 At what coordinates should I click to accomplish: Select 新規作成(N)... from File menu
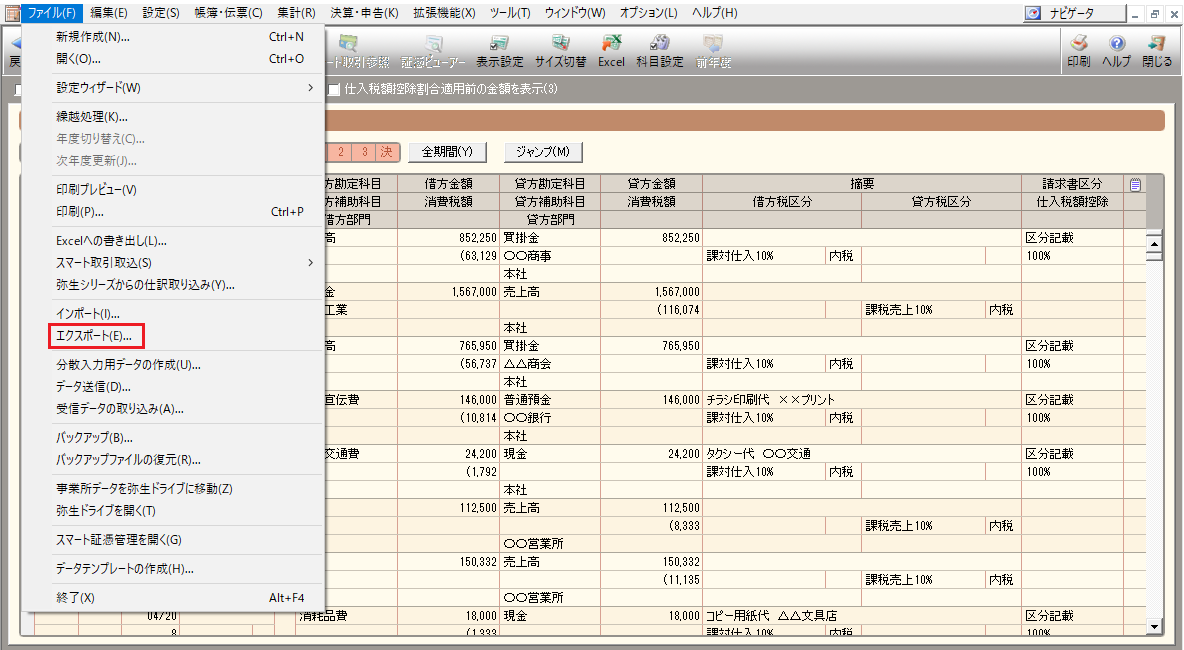click(x=187, y=36)
